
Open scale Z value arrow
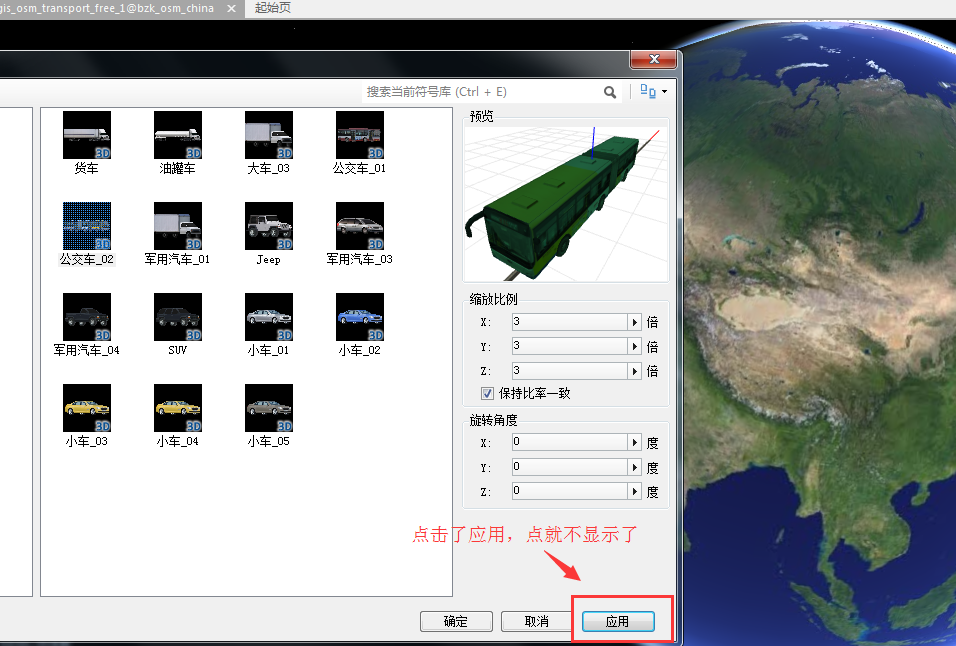click(635, 371)
